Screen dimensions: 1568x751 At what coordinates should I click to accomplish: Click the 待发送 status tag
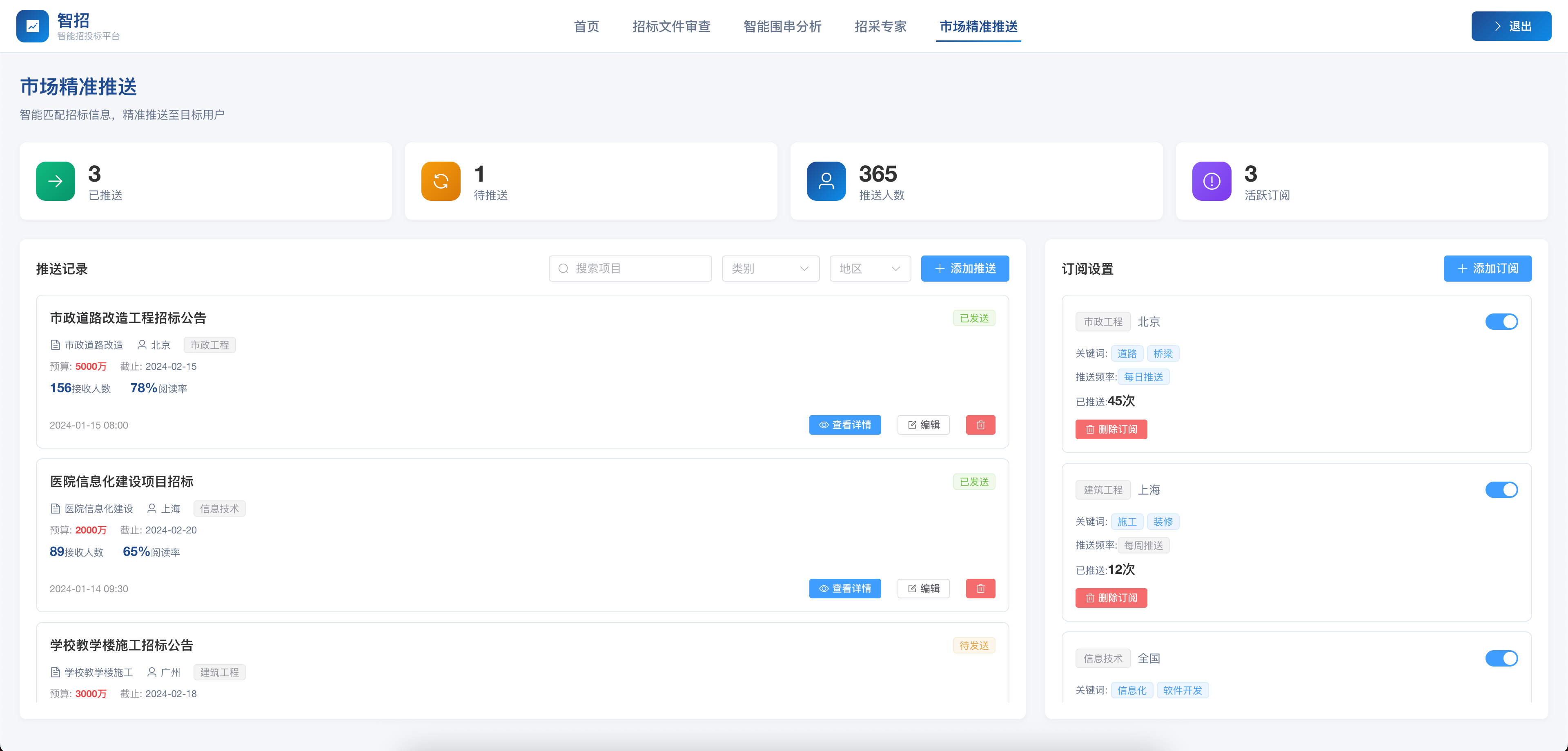974,646
